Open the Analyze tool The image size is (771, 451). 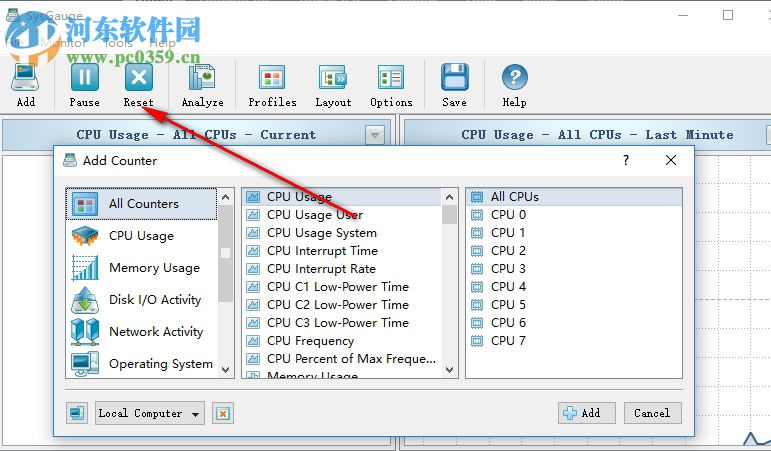[x=202, y=78]
